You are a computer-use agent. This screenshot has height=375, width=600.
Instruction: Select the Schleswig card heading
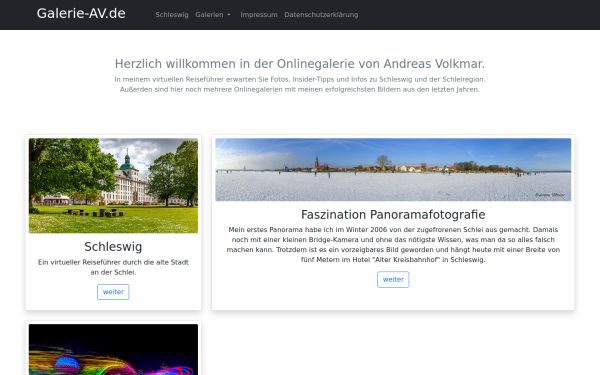coord(113,247)
